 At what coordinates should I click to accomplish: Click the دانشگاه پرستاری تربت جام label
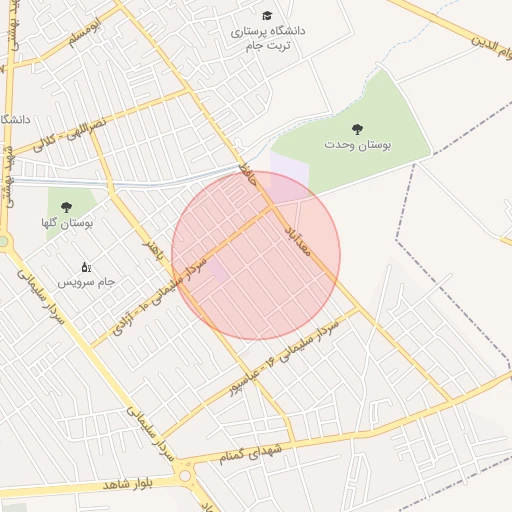tap(268, 38)
